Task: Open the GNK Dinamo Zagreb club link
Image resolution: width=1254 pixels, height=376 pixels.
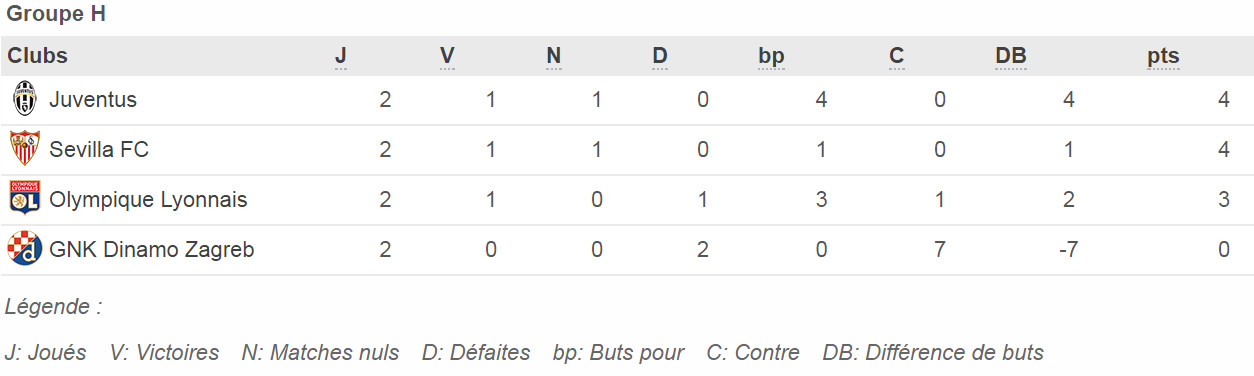Action: (151, 250)
